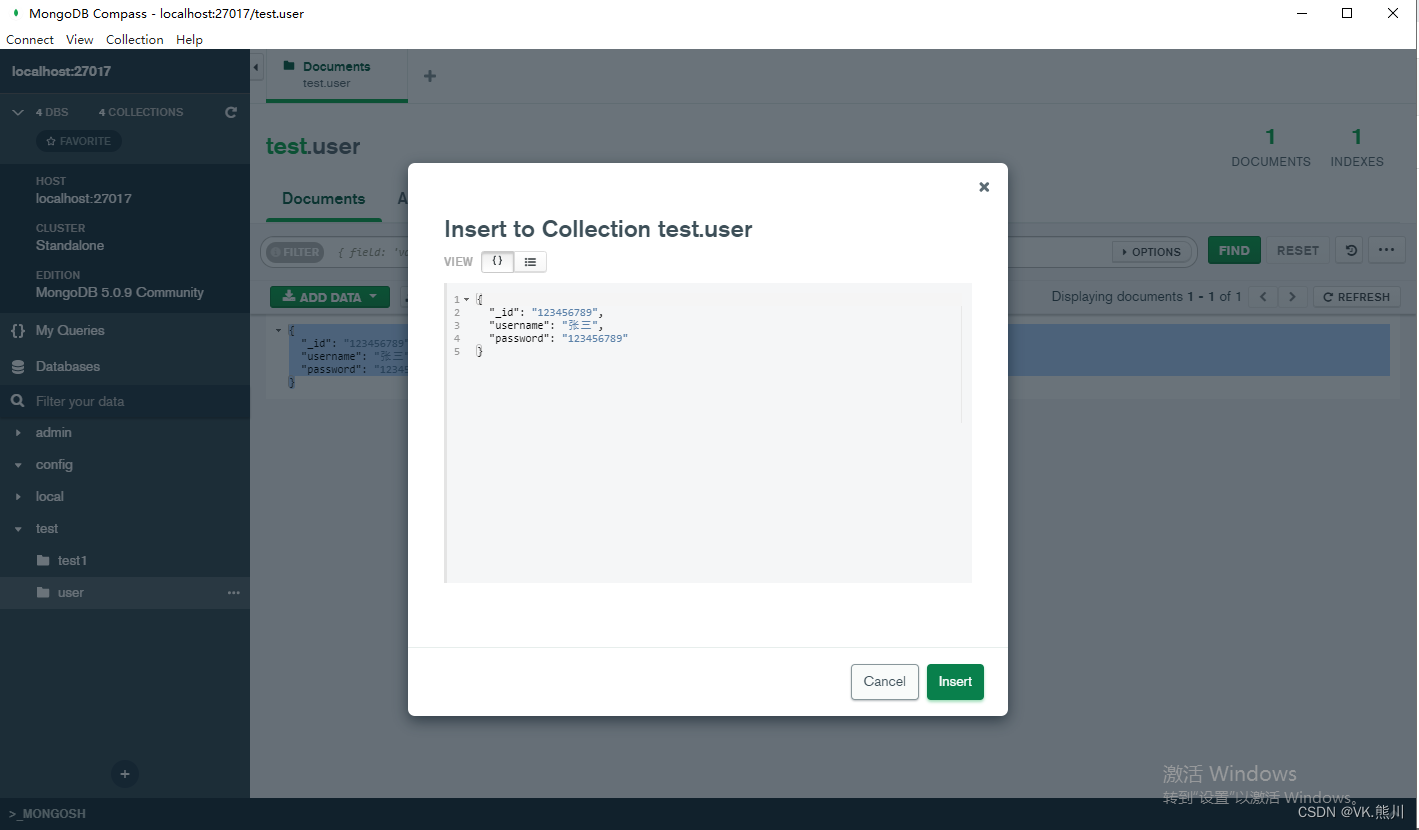1419x830 pixels.
Task: Cancel the insert dialog
Action: [x=885, y=682]
